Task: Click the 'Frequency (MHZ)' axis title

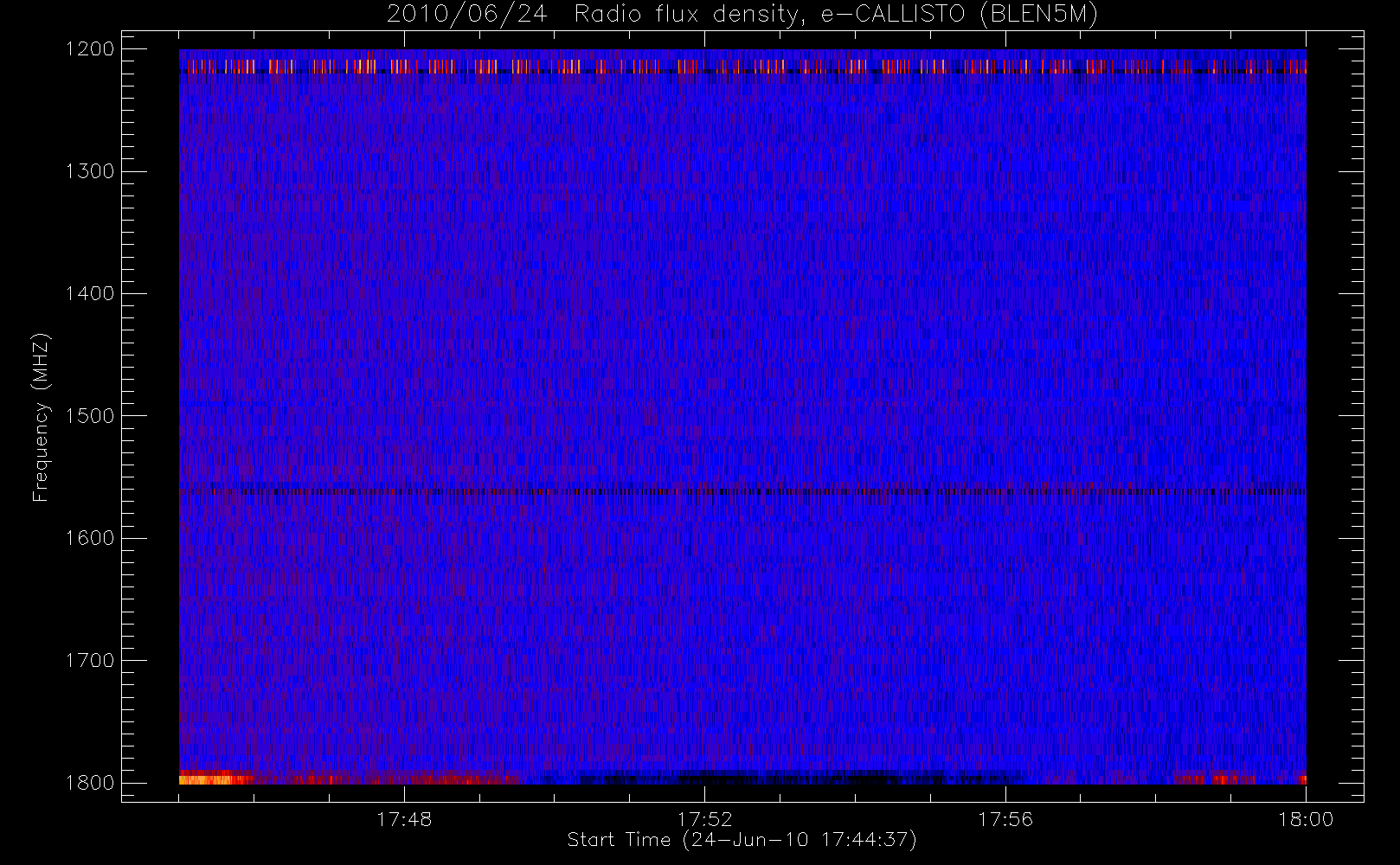Action: (41, 417)
